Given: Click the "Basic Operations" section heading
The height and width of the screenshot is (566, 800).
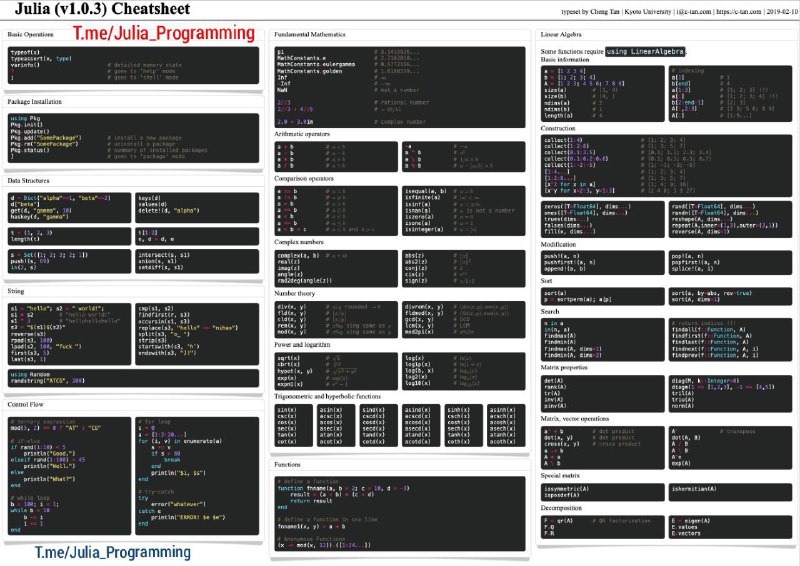Looking at the screenshot, I should click(30, 34).
